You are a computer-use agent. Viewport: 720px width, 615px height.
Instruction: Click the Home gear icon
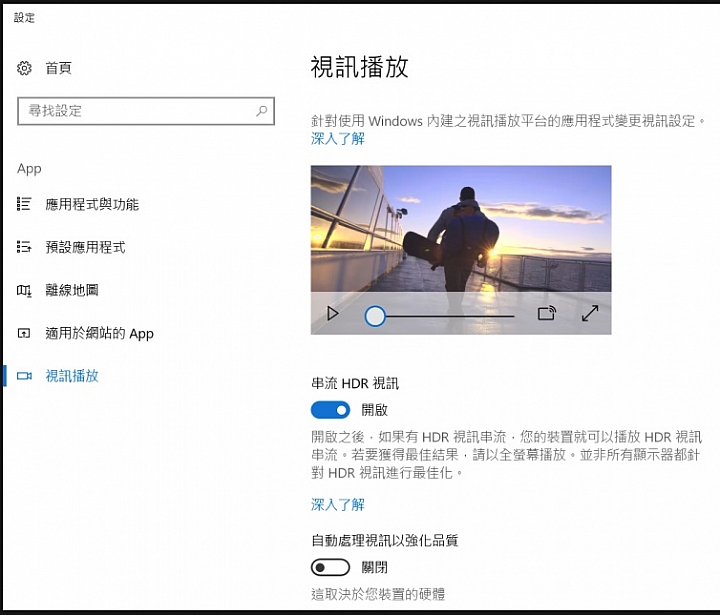24,68
